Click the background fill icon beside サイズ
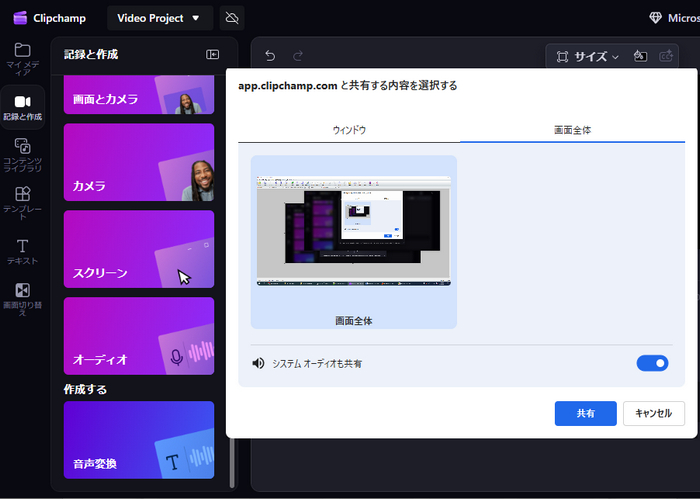 point(641,56)
